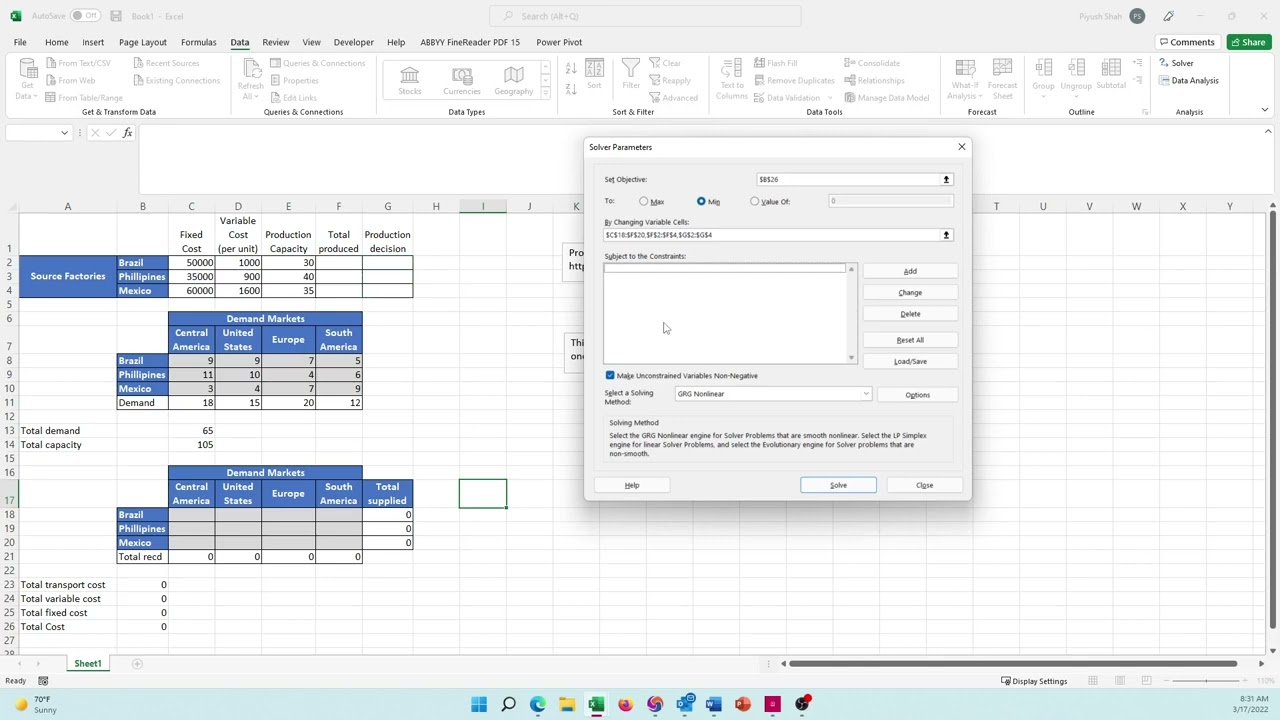Click the Geography data type icon
1280x720 pixels.
513,81
